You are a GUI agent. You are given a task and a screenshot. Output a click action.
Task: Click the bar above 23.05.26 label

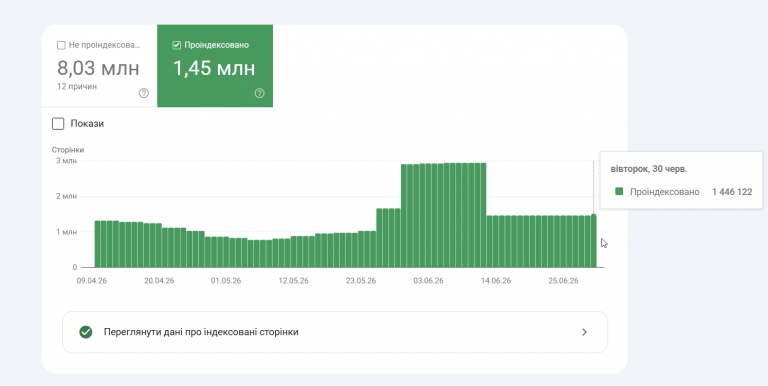point(361,249)
